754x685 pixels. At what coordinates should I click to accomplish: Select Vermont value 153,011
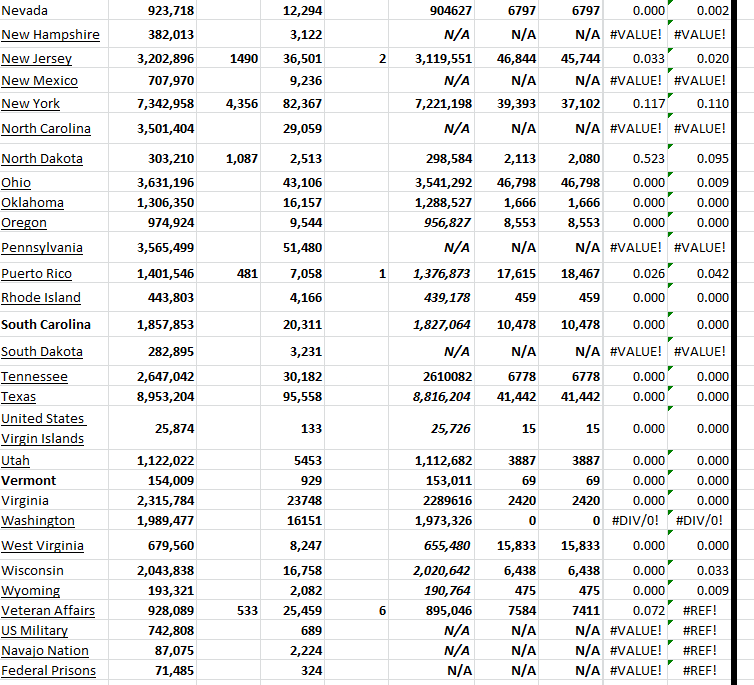click(x=431, y=481)
